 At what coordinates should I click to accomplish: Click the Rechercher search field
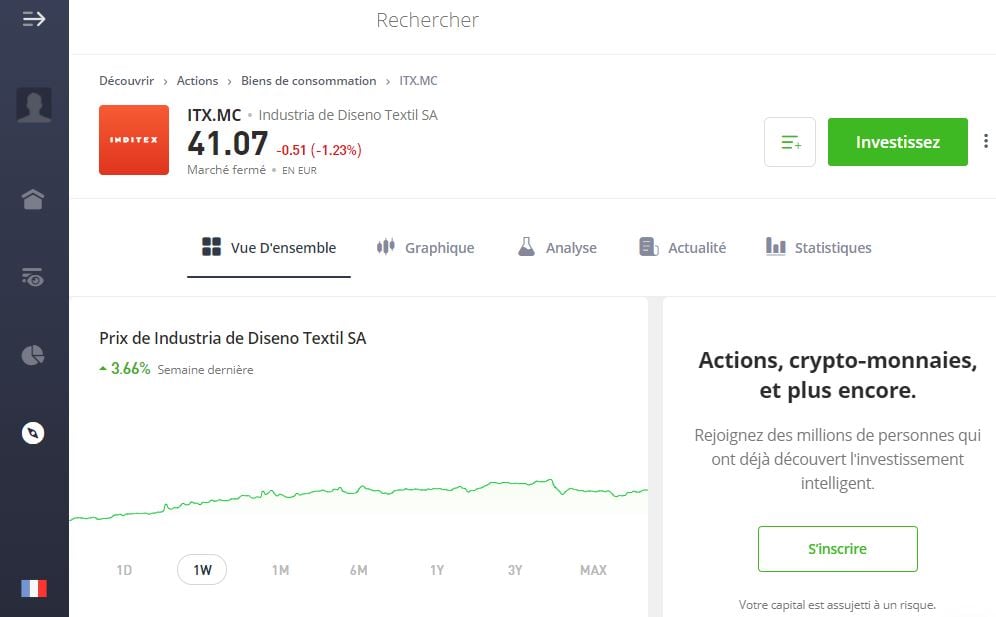click(428, 20)
